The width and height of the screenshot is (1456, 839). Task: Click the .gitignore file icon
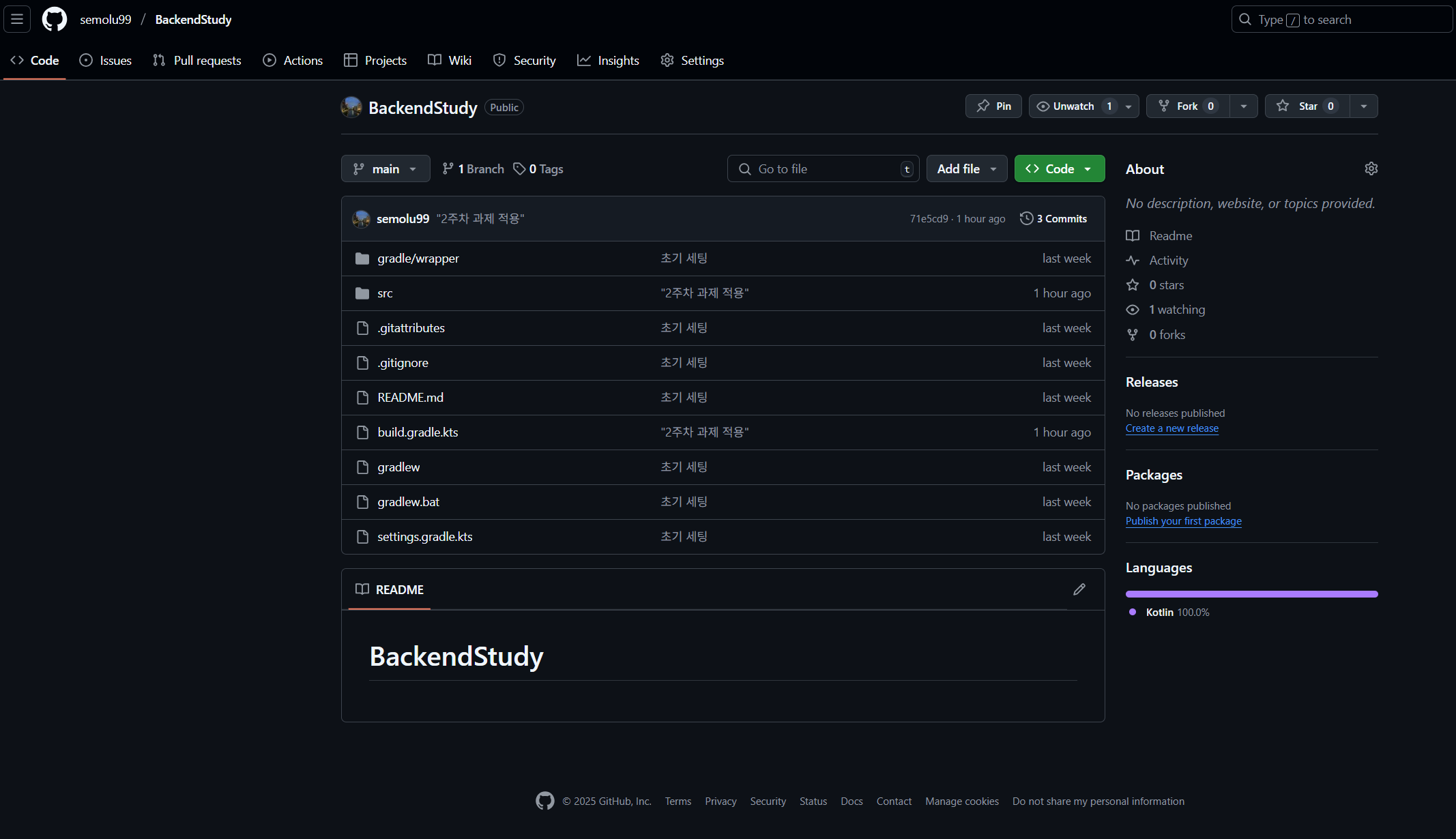click(x=362, y=363)
